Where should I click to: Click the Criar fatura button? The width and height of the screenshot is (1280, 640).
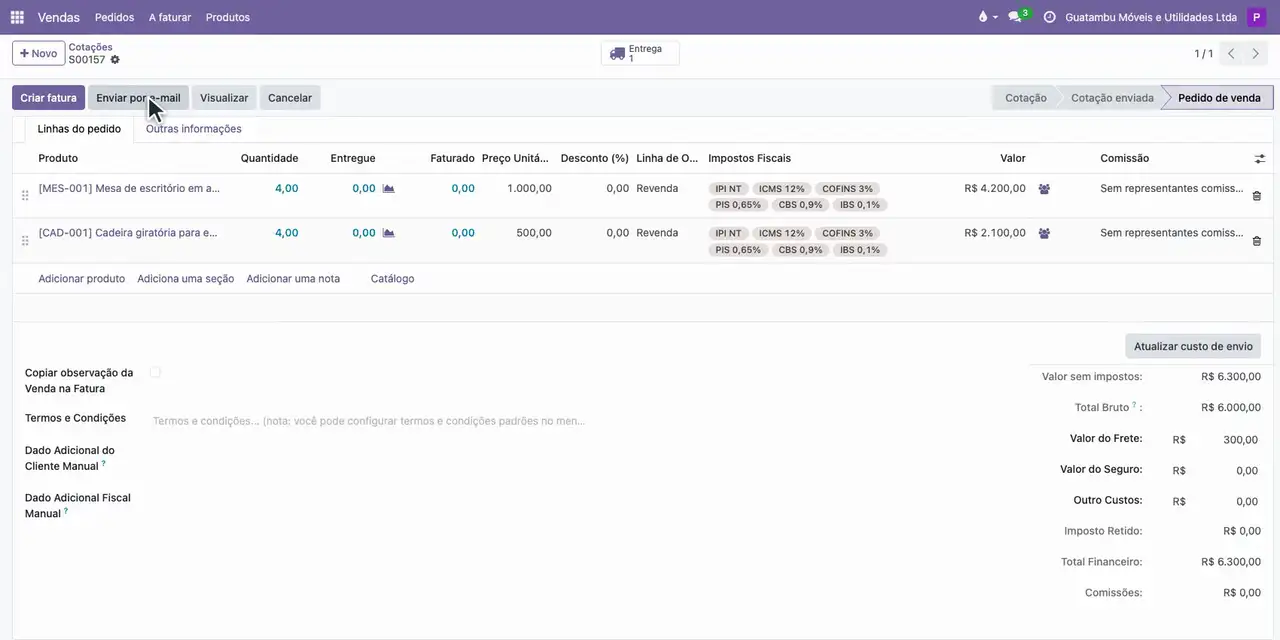click(x=48, y=98)
